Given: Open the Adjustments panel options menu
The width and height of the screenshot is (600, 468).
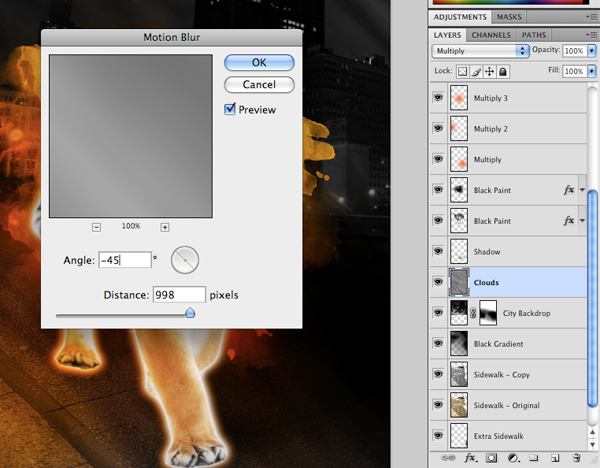Looking at the screenshot, I should (592, 17).
